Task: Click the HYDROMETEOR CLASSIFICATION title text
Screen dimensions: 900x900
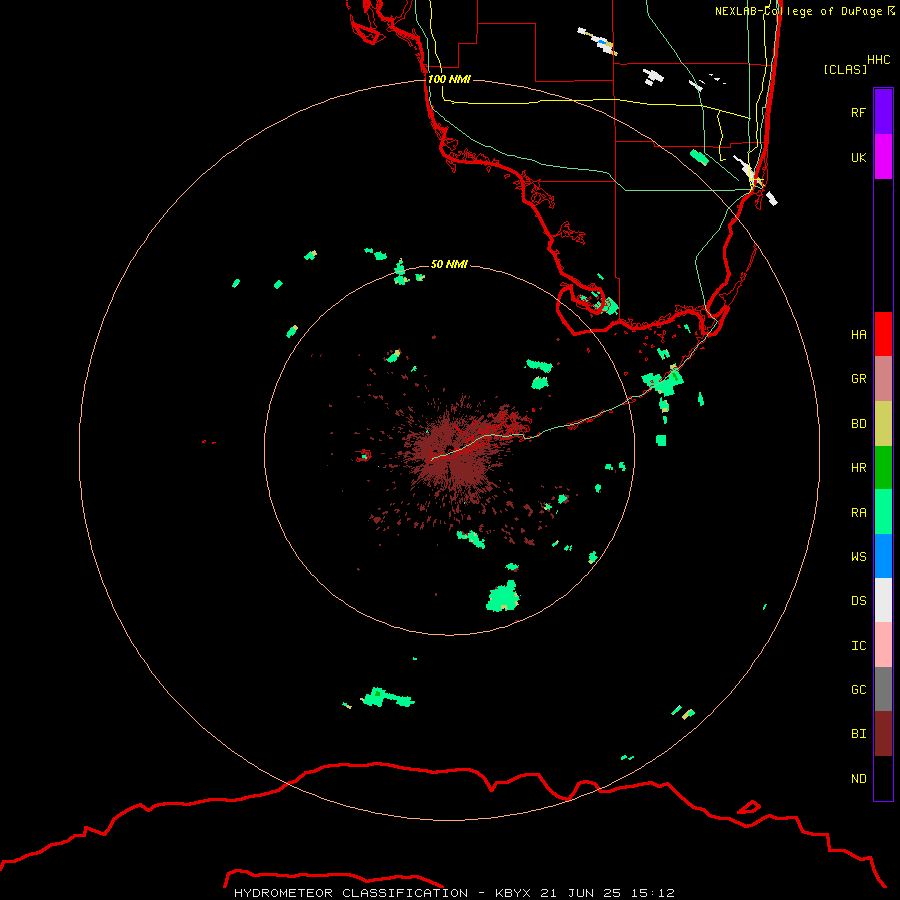Action: (x=351, y=893)
